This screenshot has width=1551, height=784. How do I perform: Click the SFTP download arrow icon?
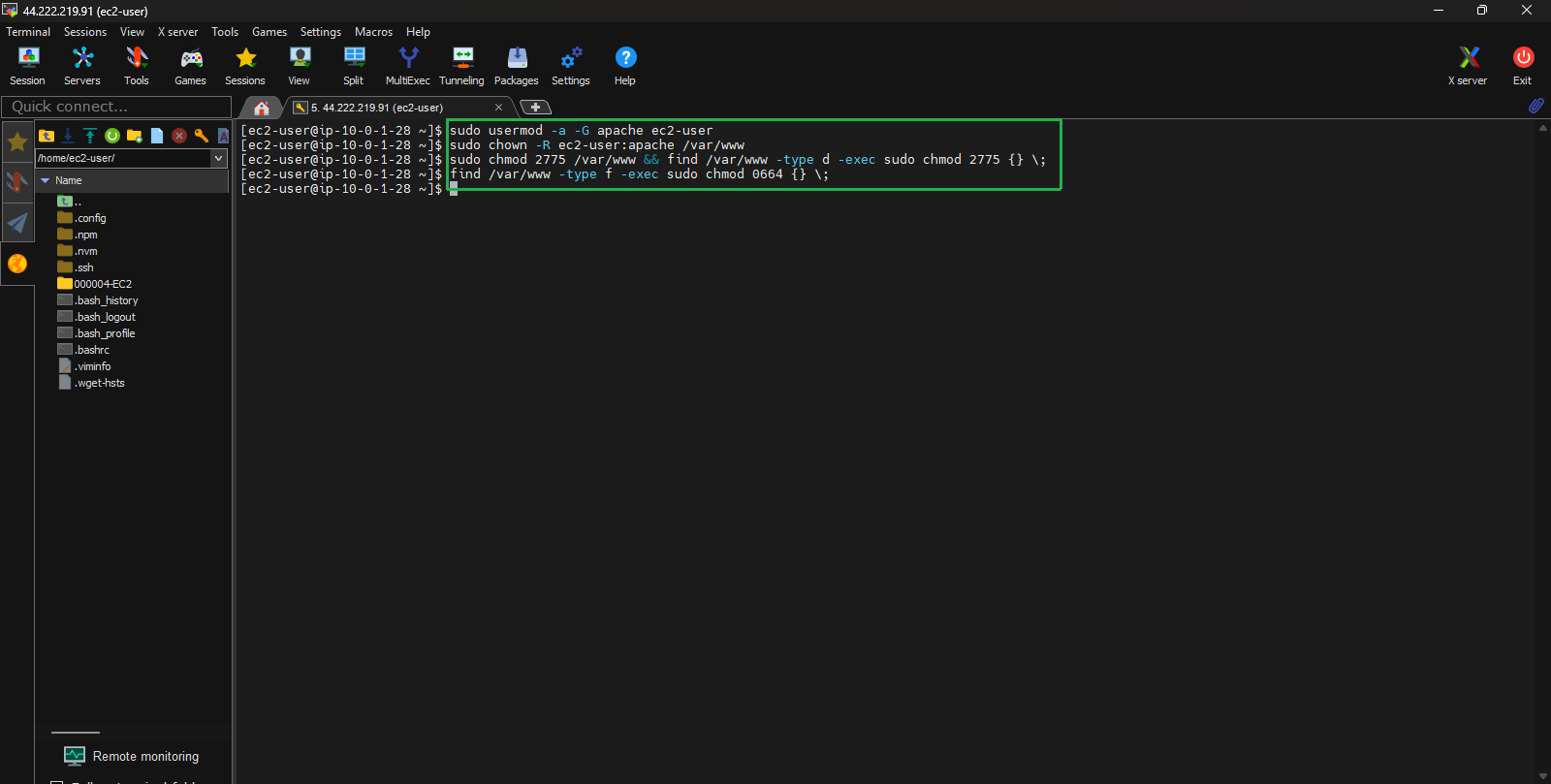tap(68, 136)
